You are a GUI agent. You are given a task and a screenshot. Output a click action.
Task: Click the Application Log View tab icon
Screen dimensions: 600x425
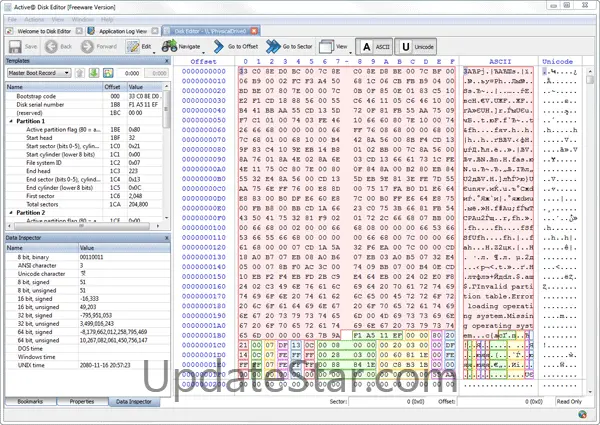(x=91, y=31)
